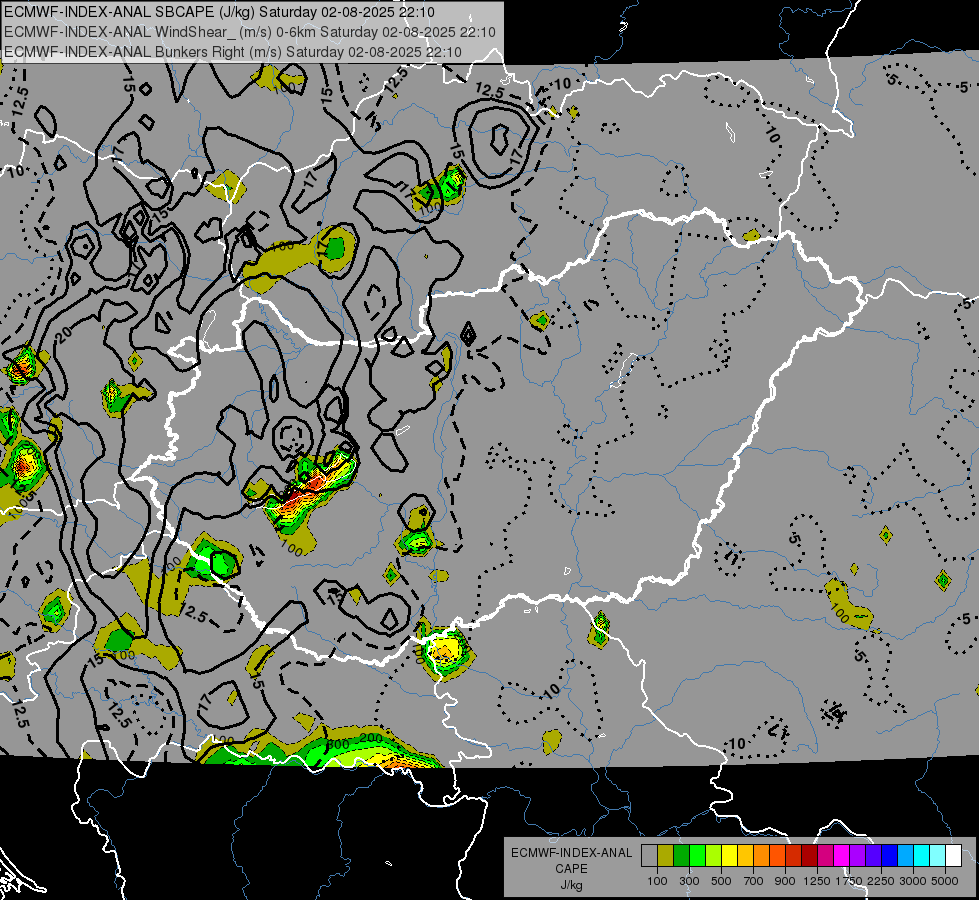Click the pure yellow legend swatch
Viewport: 979px width, 900px height.
pyautogui.click(x=729, y=855)
